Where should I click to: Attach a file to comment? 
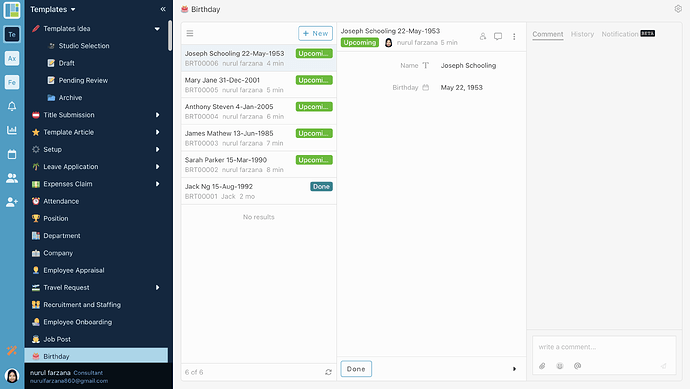pyautogui.click(x=542, y=366)
